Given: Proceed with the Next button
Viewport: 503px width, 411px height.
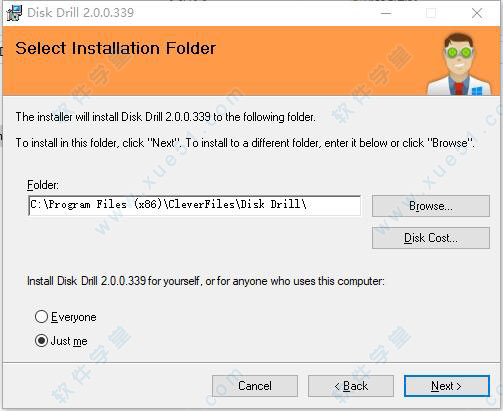Looking at the screenshot, I should pos(447,386).
